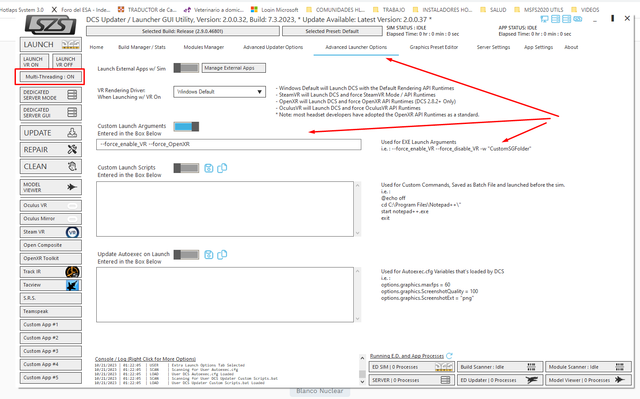Launch Custom App #5
640x399 pixels.
tap(51, 378)
